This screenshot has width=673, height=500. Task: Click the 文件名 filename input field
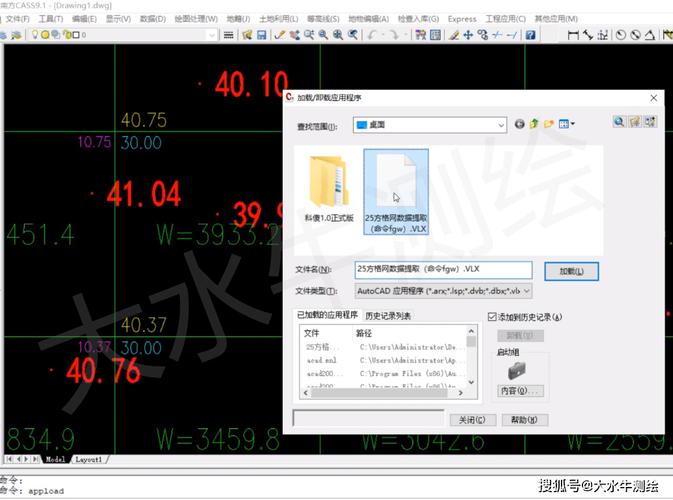pos(444,270)
